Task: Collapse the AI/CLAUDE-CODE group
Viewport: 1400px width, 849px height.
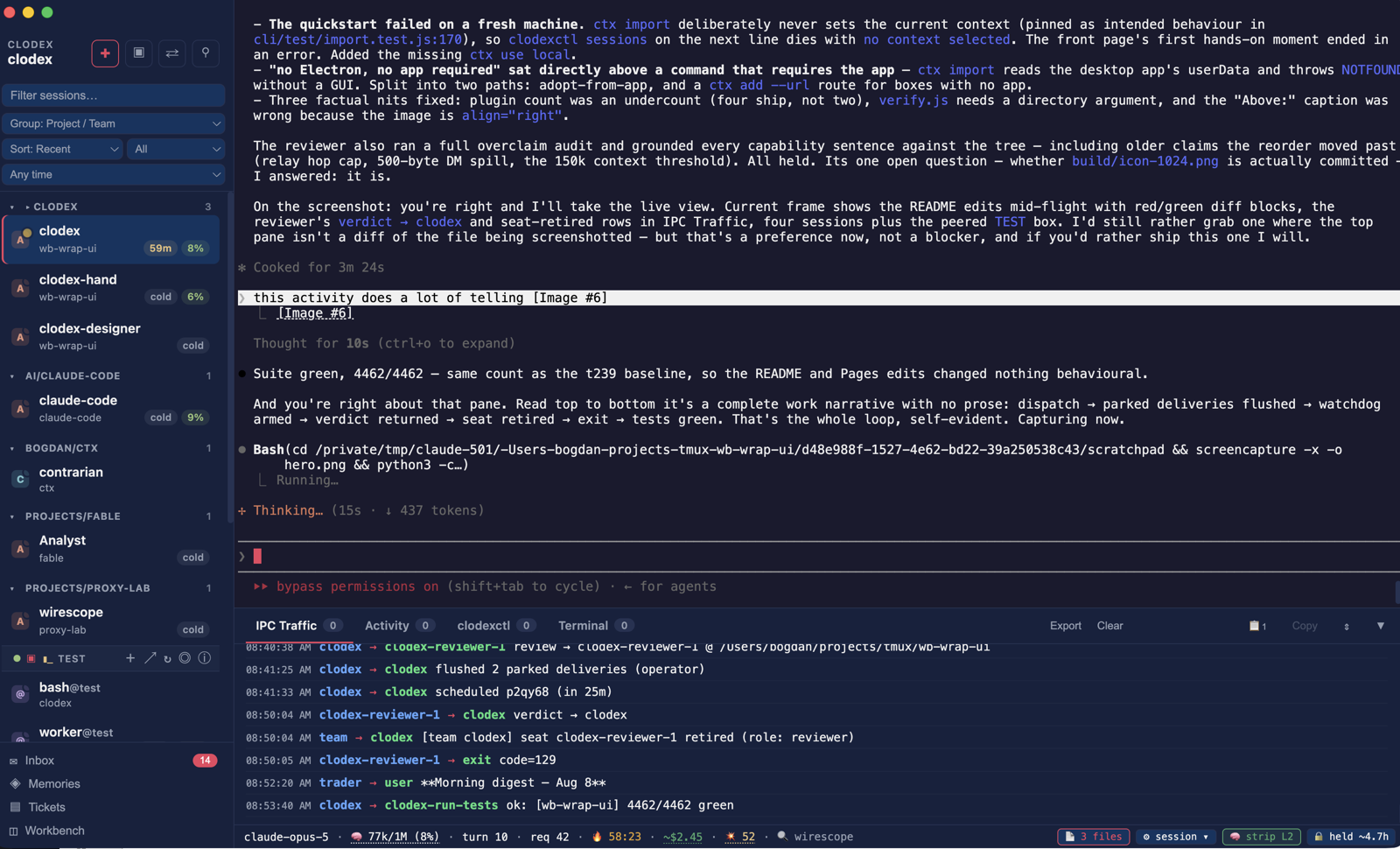Action: [12, 376]
